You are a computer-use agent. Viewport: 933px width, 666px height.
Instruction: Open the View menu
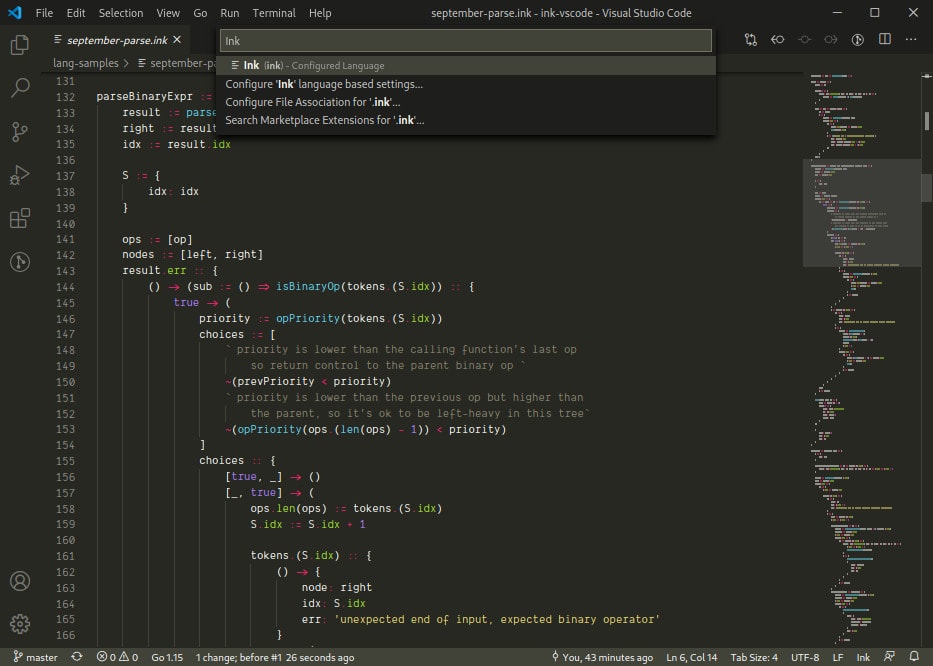click(x=168, y=13)
